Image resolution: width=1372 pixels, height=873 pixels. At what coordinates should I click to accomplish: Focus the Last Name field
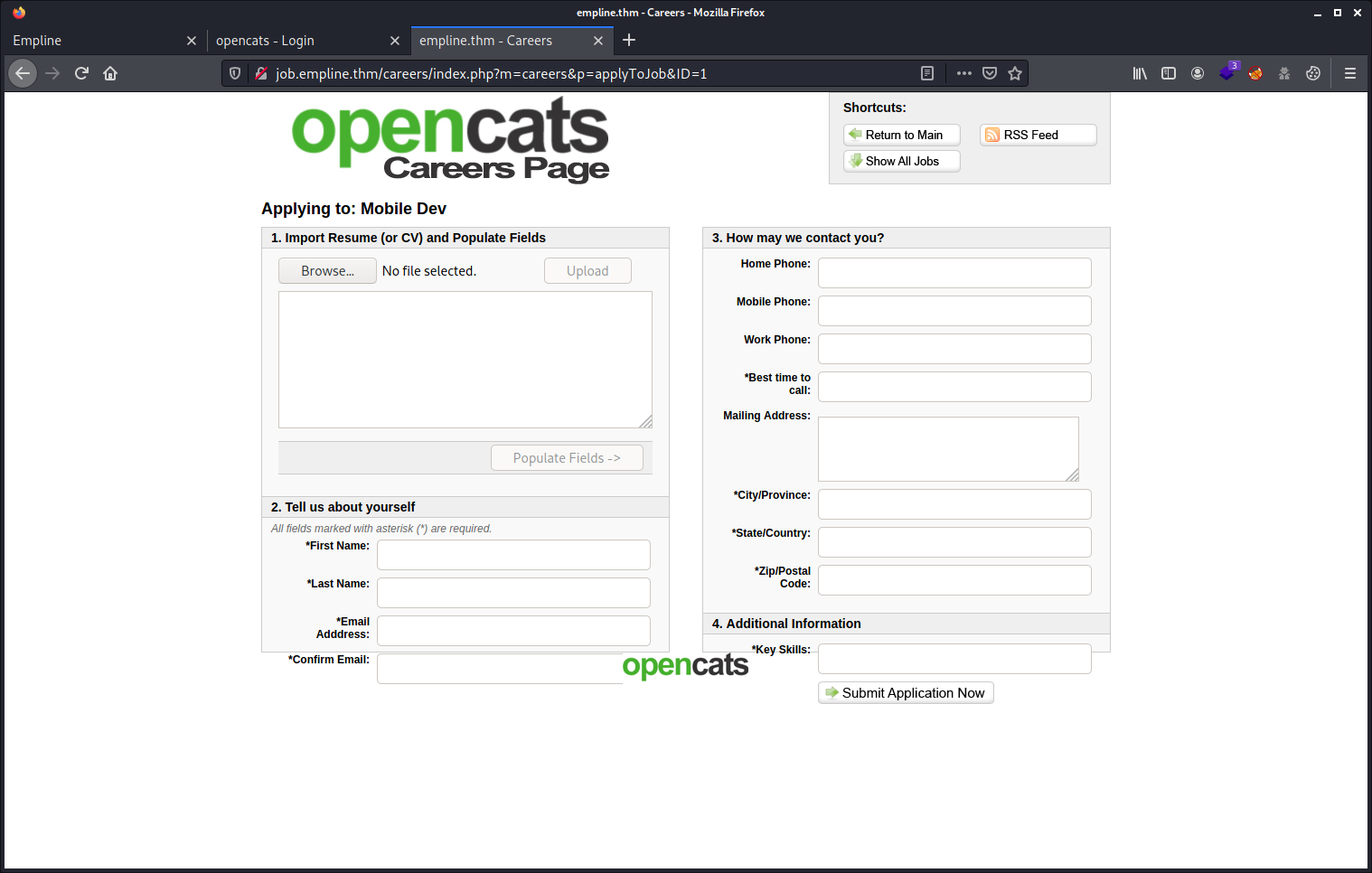(513, 593)
